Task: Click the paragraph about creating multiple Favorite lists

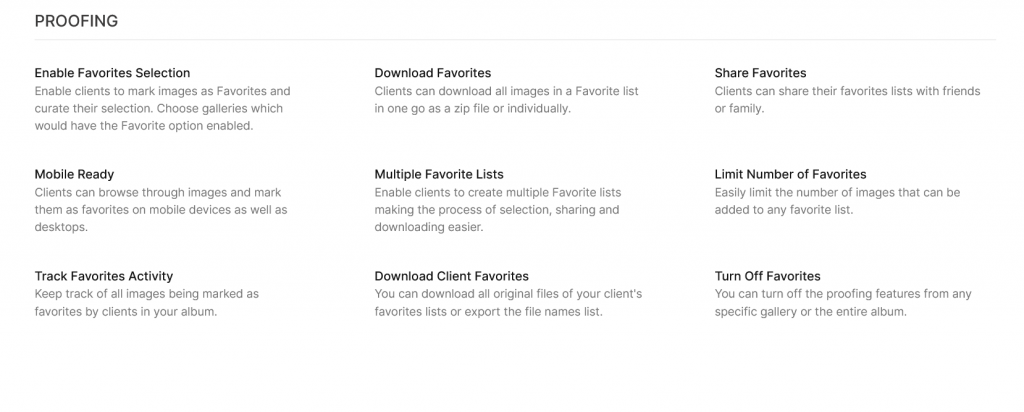Action: [498, 210]
